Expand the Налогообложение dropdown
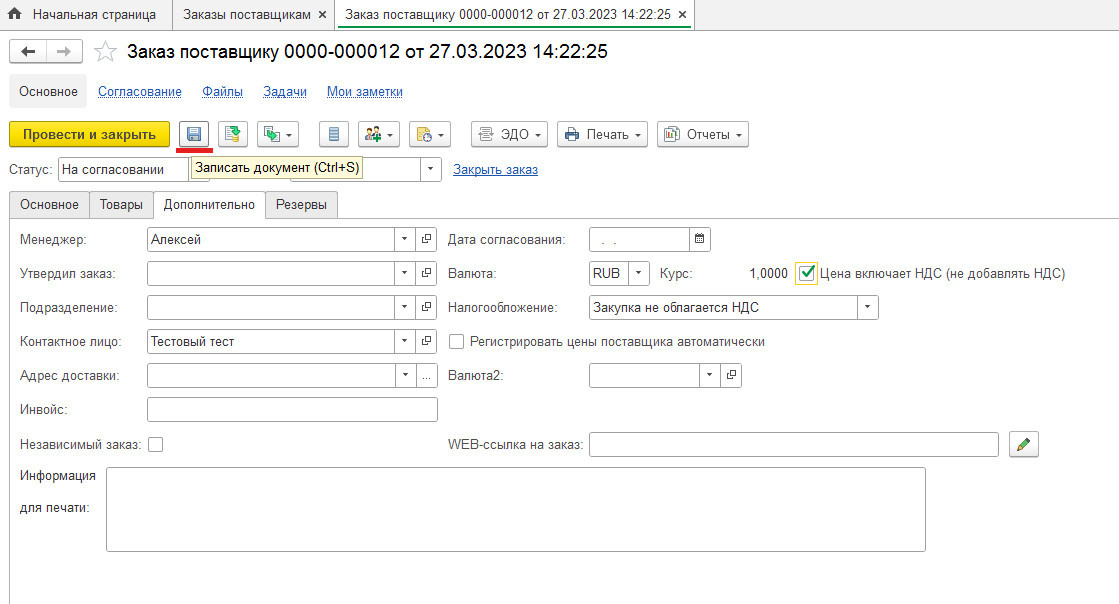This screenshot has width=1119, height=604. click(x=867, y=307)
